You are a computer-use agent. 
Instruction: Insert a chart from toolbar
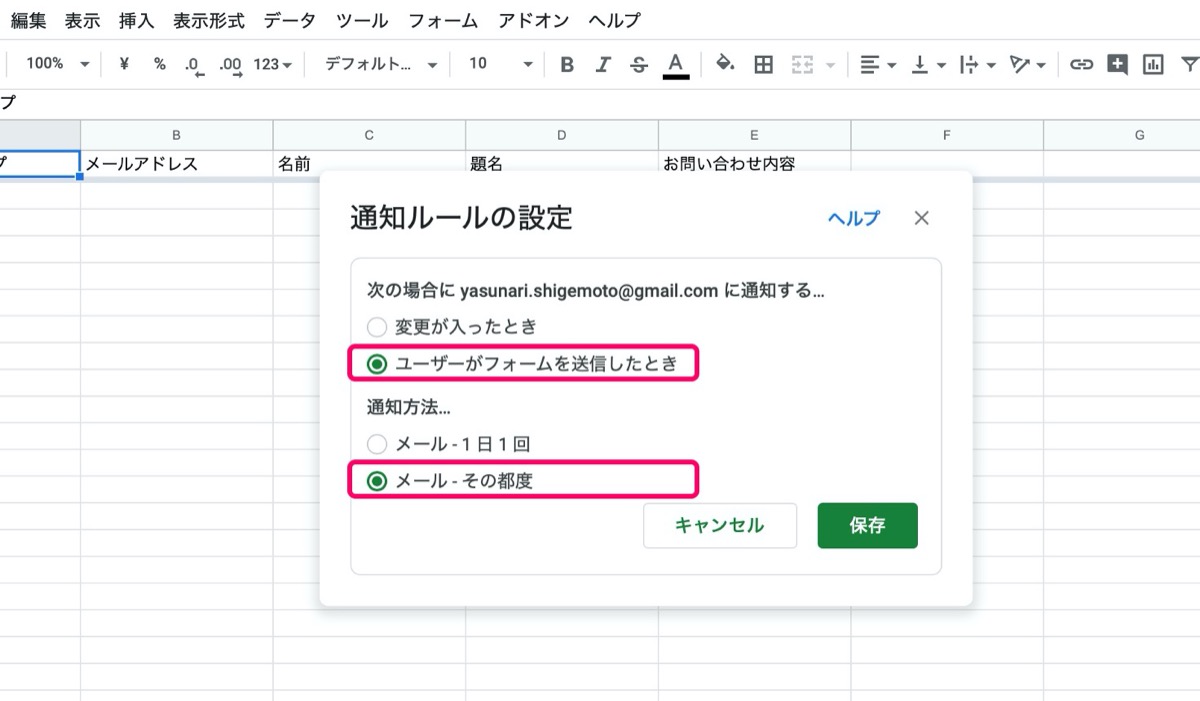pos(1153,65)
